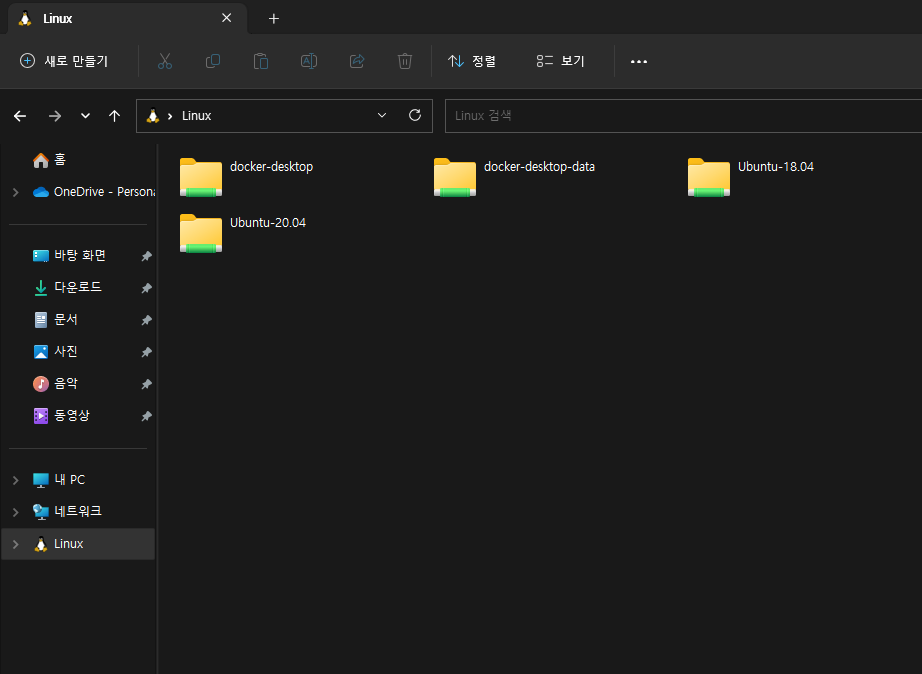Click the Ubuntu-18.04 folder name
Viewport: 922px width, 674px height.
[776, 167]
